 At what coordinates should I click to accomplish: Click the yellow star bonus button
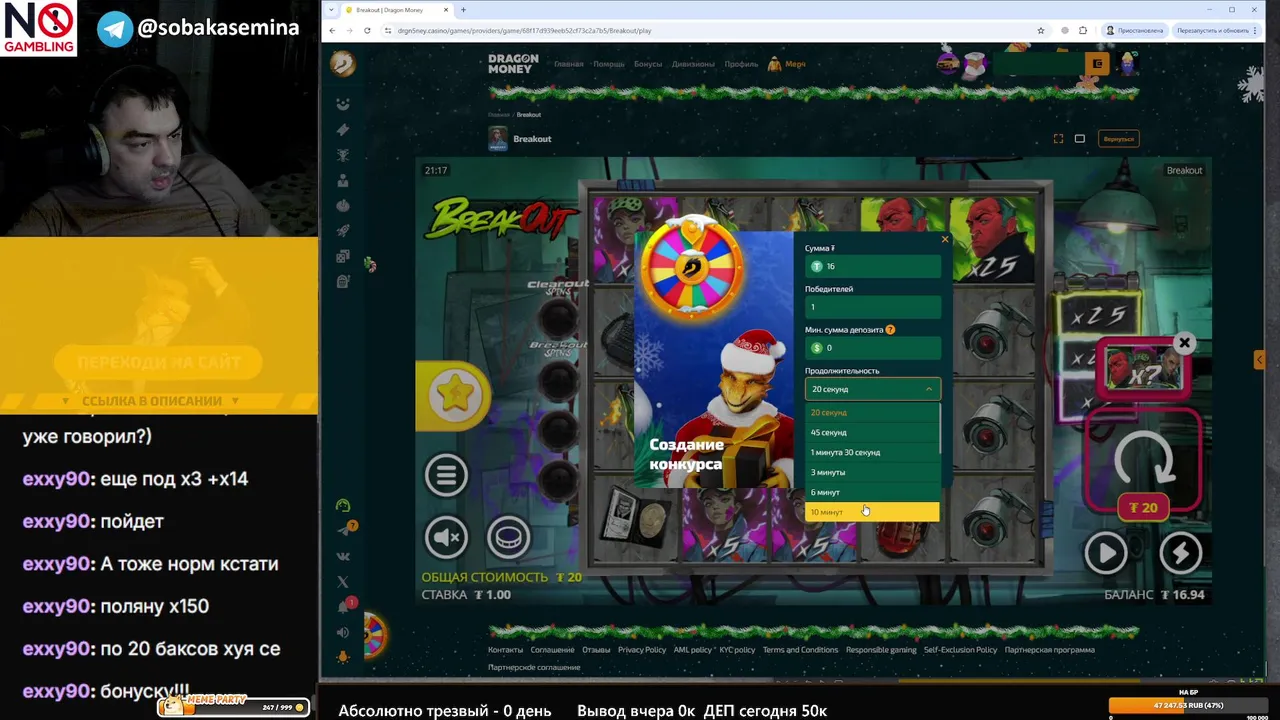click(454, 395)
